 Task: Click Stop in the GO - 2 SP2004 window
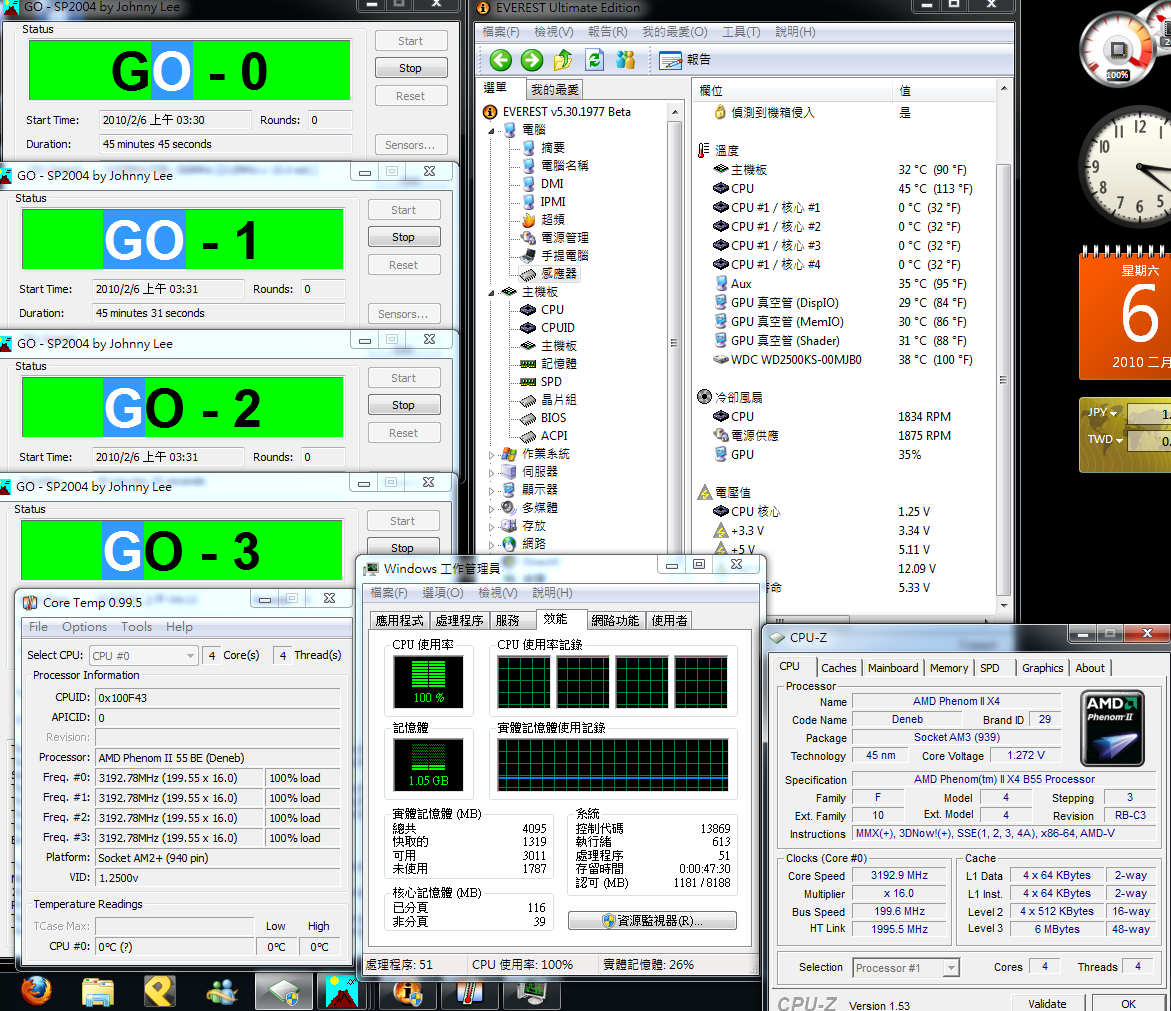[x=404, y=405]
